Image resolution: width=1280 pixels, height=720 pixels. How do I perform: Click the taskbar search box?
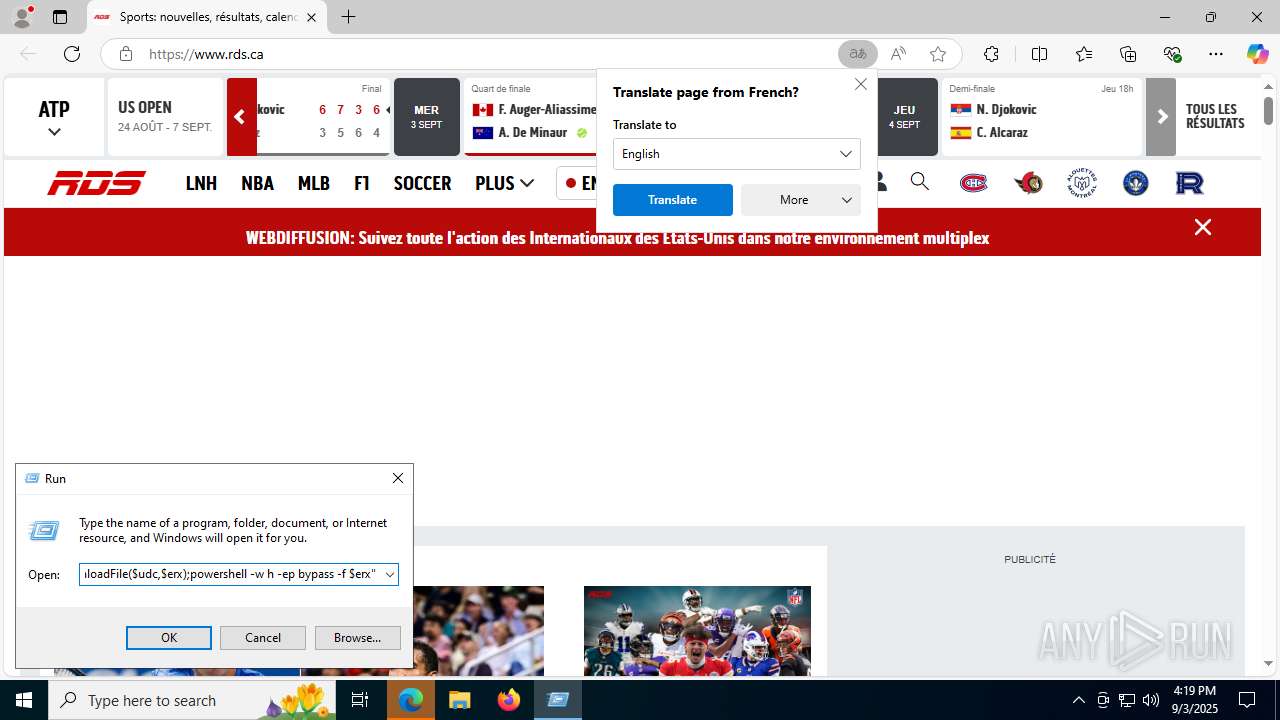click(x=193, y=700)
